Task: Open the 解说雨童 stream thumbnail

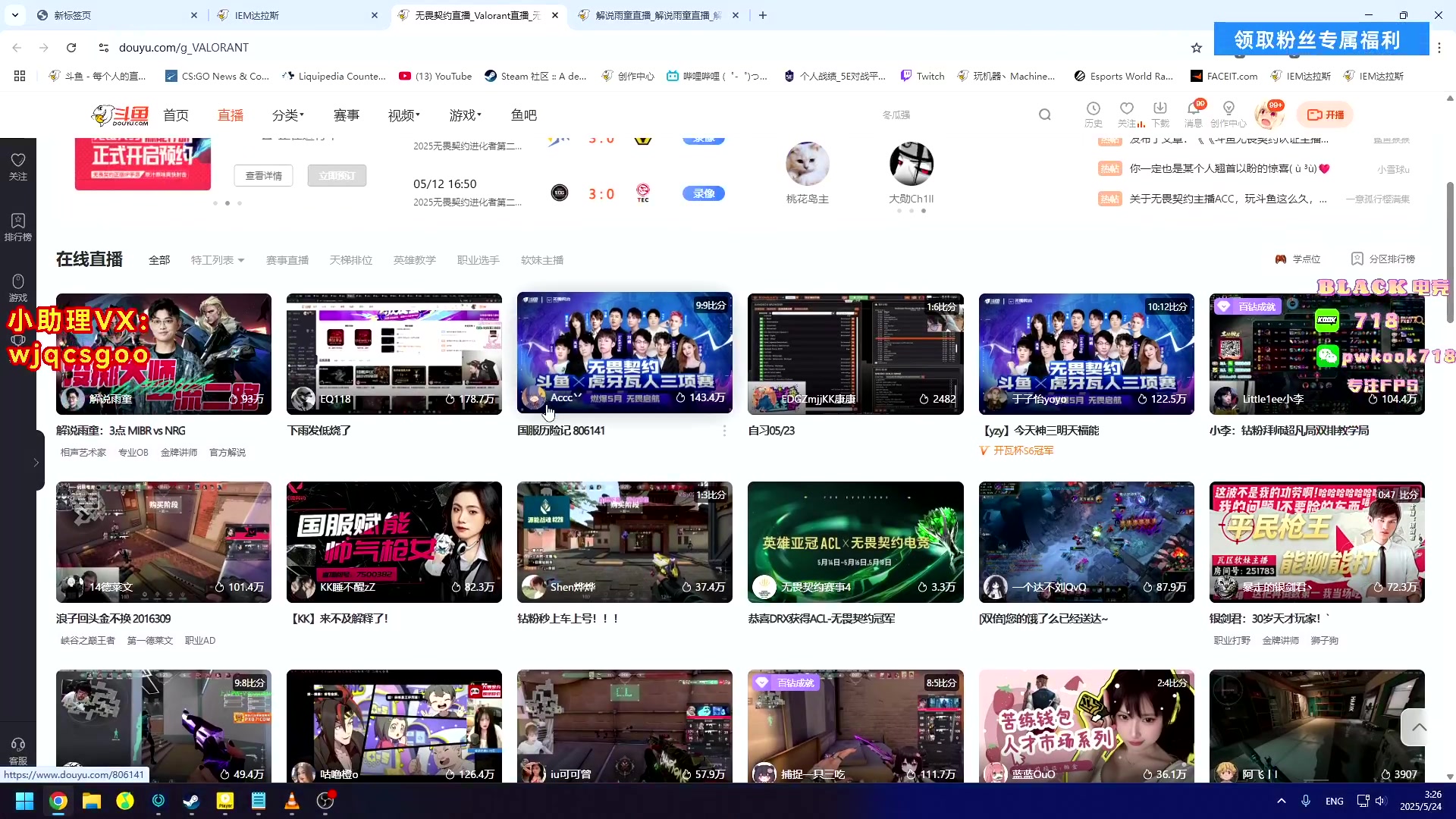Action: (x=164, y=354)
